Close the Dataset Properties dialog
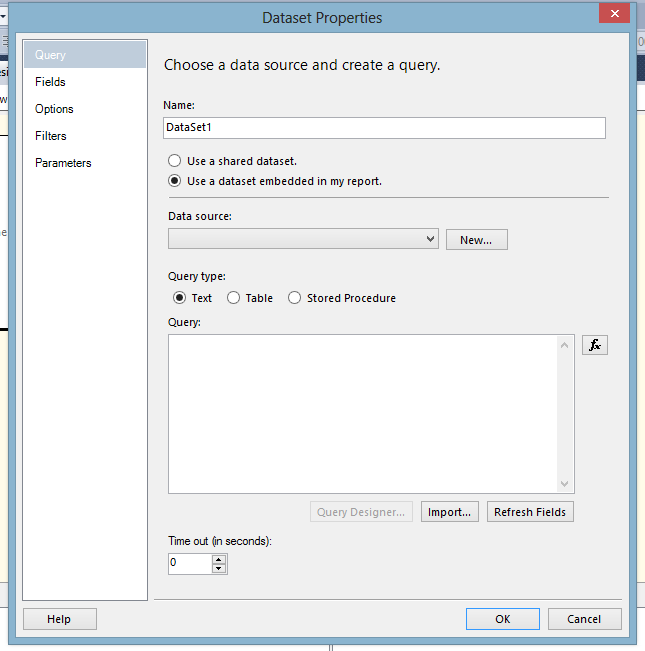This screenshot has height=651, width=645. [612, 13]
